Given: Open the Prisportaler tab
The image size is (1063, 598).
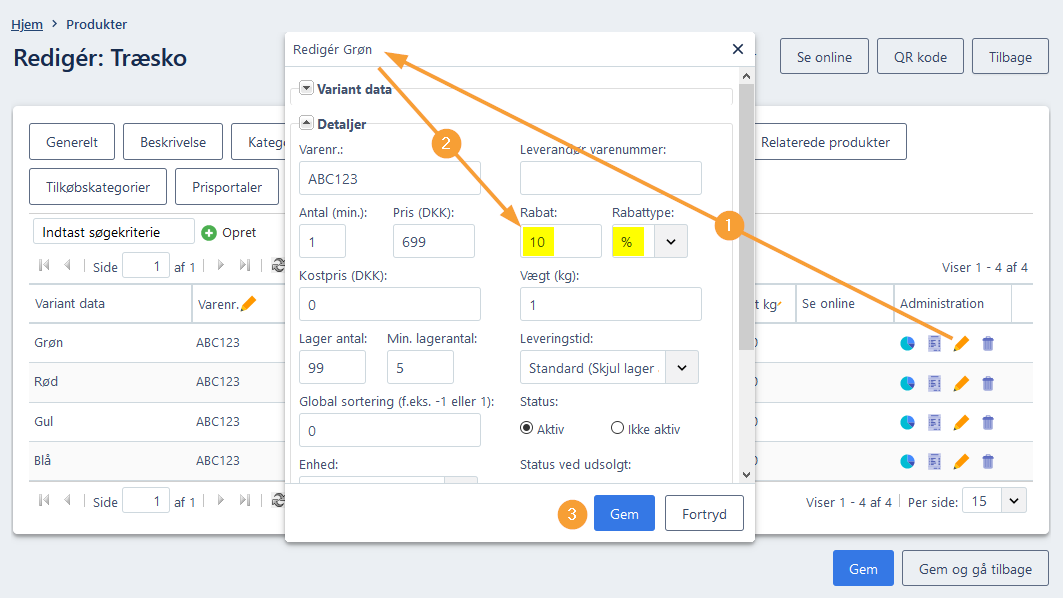Looking at the screenshot, I should (227, 186).
